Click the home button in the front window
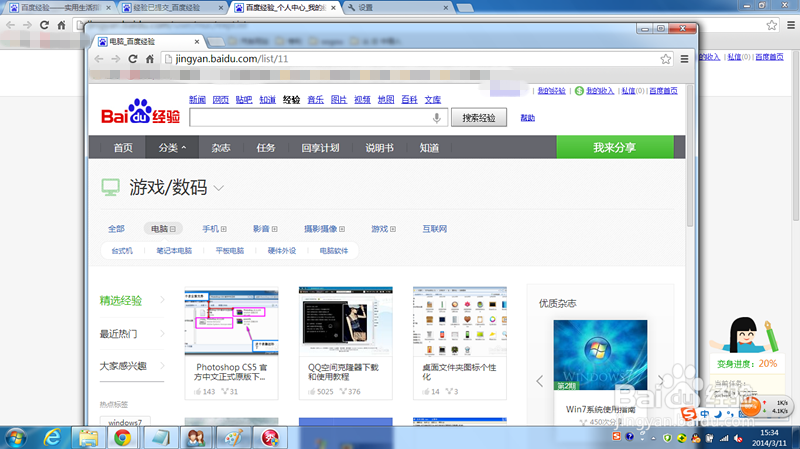Viewport: 800px width, 449px height. pyautogui.click(x=149, y=59)
